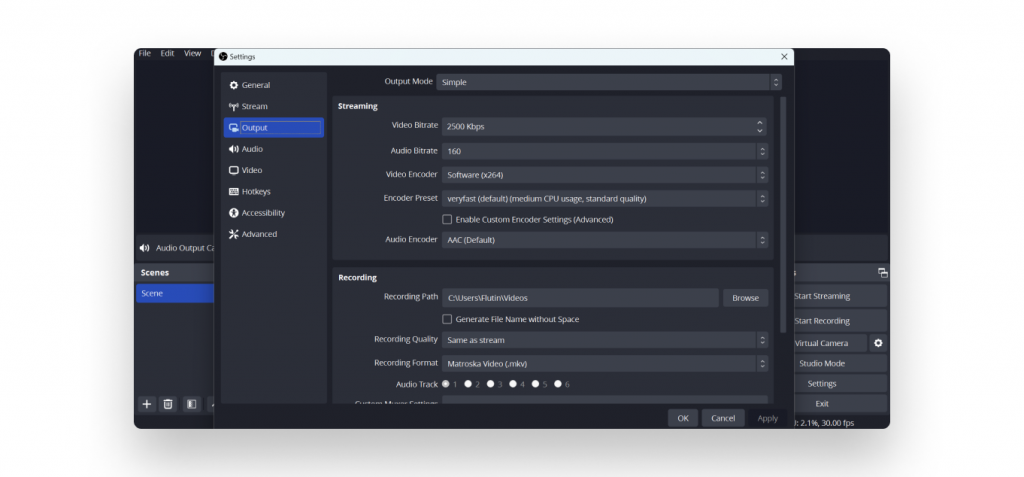Image resolution: width=1024 pixels, height=477 pixels.
Task: Select audio track 2 radio button
Action: pos(468,384)
